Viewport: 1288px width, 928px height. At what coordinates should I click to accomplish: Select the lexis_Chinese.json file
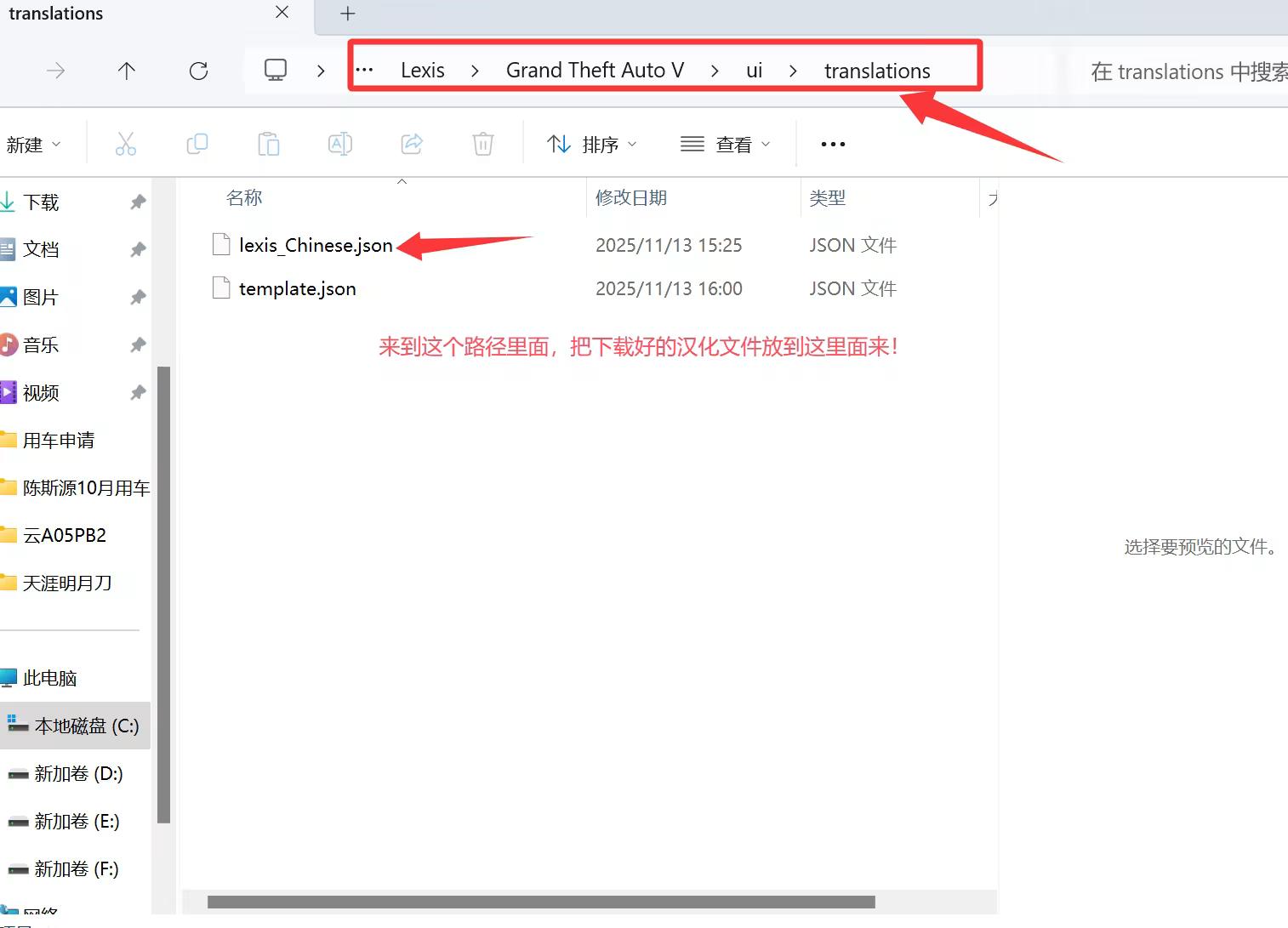point(316,246)
